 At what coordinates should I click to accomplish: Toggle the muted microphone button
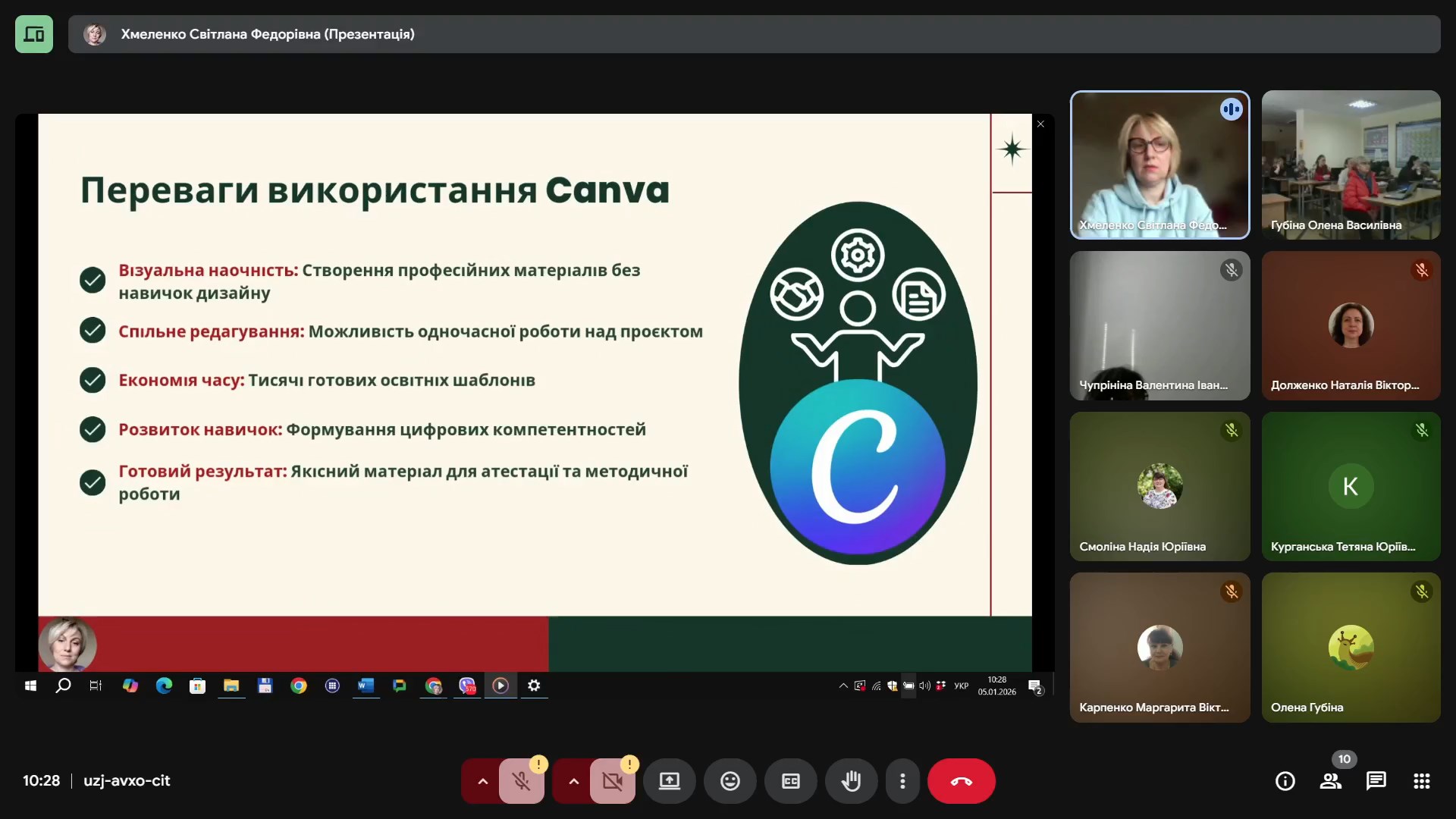521,781
